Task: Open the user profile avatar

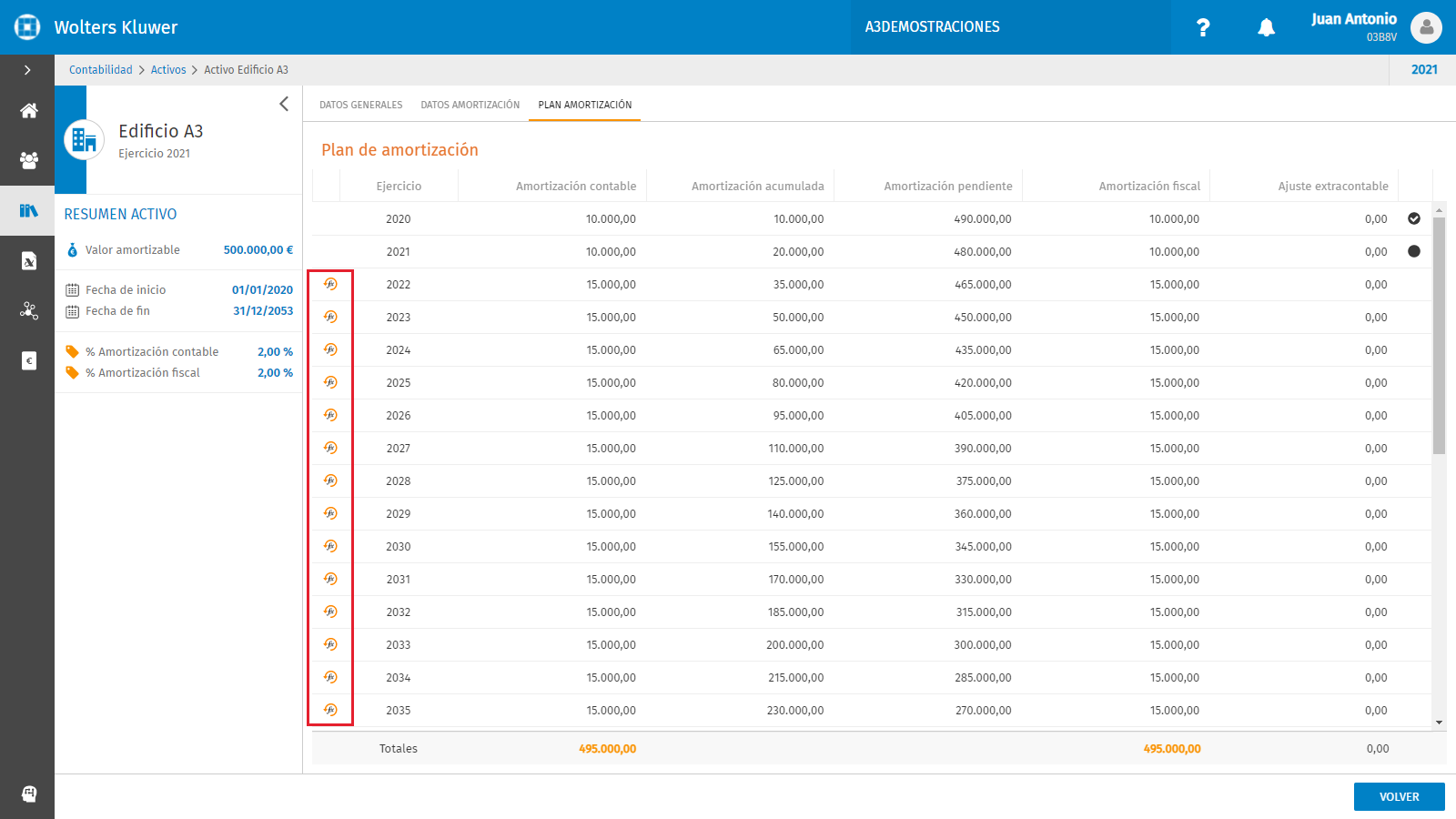Action: [x=1426, y=27]
